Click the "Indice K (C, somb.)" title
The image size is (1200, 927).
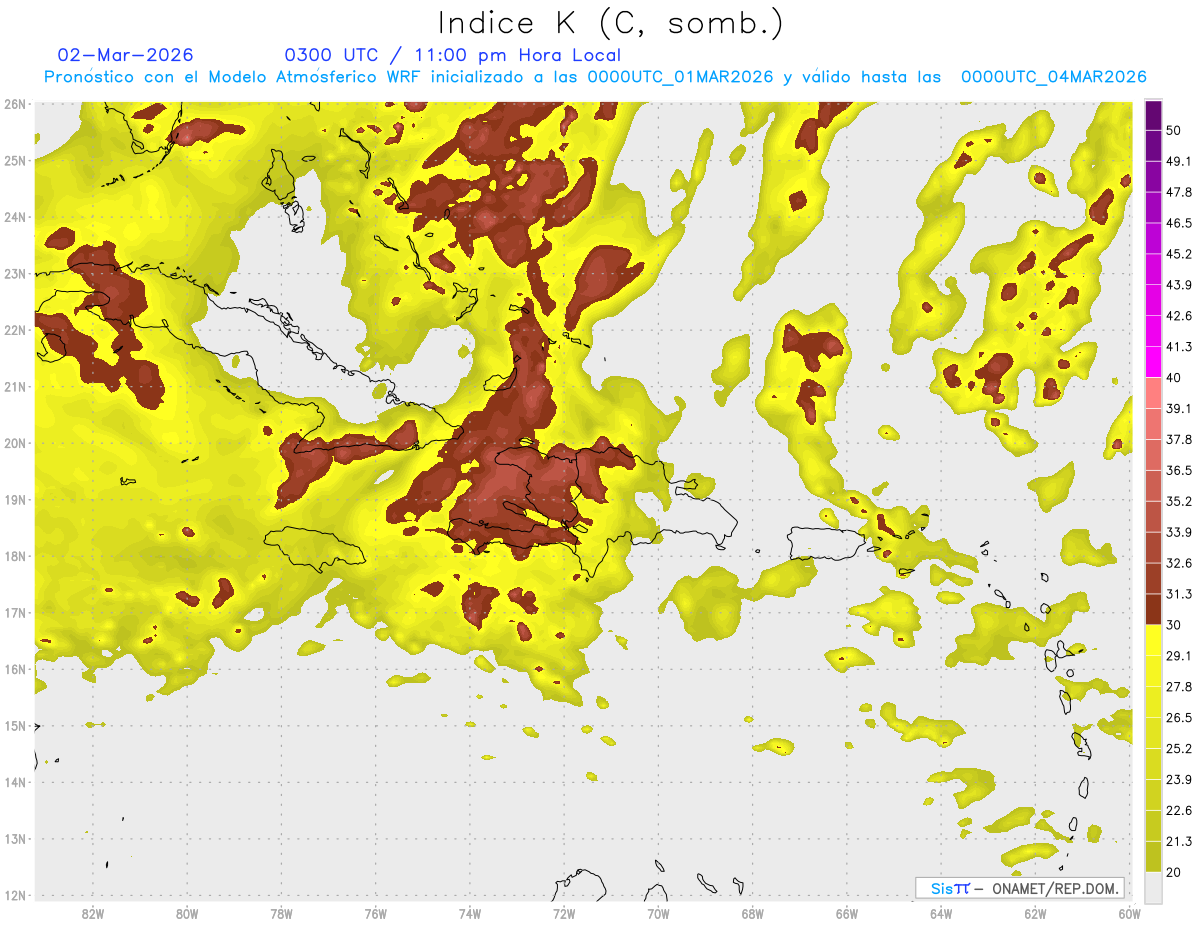click(611, 22)
